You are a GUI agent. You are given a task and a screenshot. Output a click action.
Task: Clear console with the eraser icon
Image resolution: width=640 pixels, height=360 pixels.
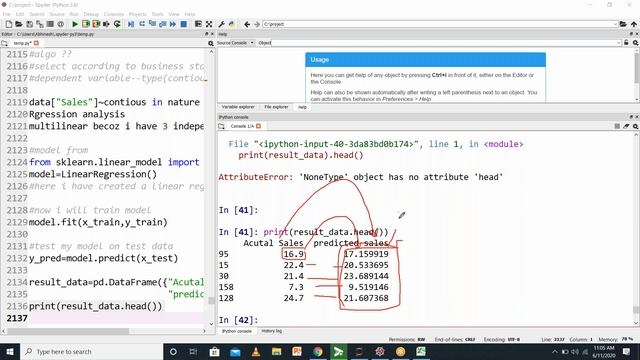point(626,126)
